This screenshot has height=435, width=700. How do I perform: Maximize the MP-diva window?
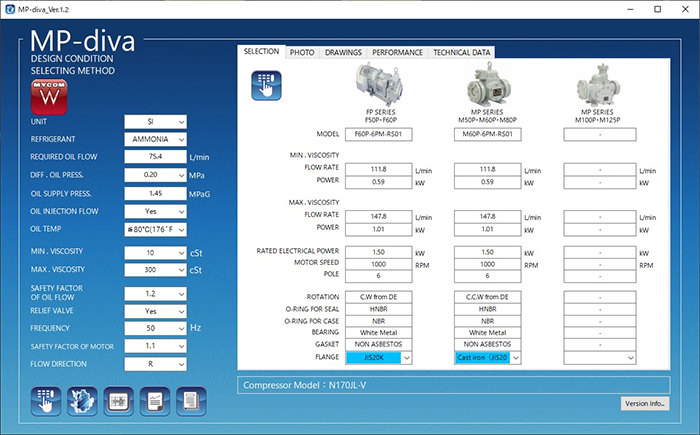[657, 9]
